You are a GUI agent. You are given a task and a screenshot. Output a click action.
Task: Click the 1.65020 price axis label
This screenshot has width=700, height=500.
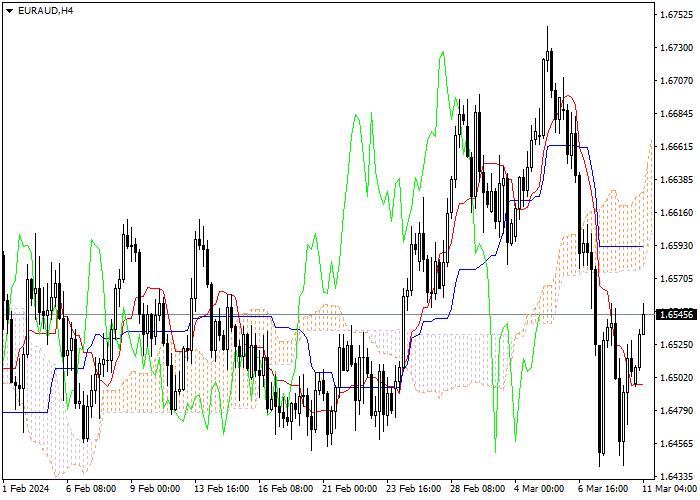pyautogui.click(x=676, y=378)
